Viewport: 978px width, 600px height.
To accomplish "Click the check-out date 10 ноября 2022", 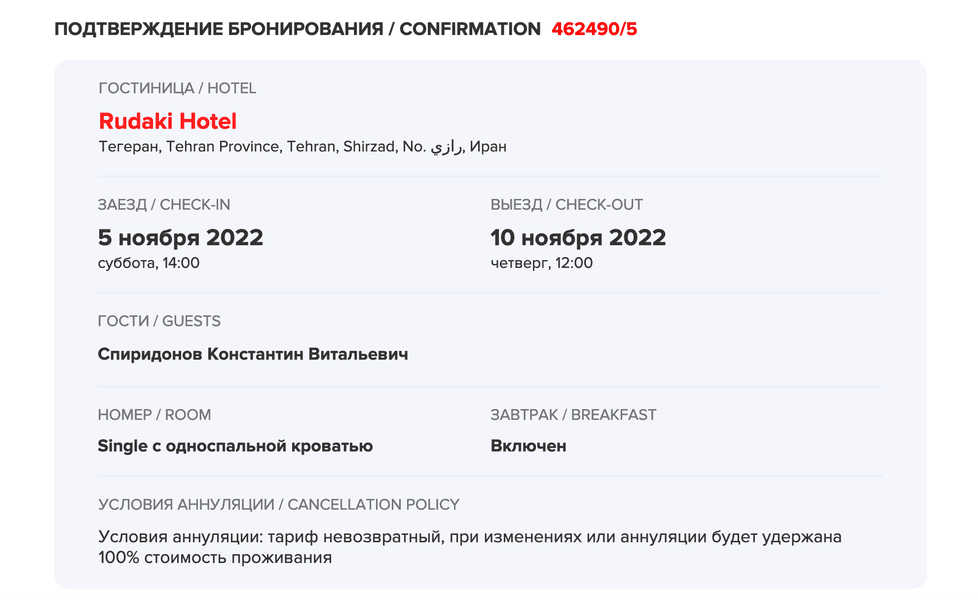I will coord(578,238).
